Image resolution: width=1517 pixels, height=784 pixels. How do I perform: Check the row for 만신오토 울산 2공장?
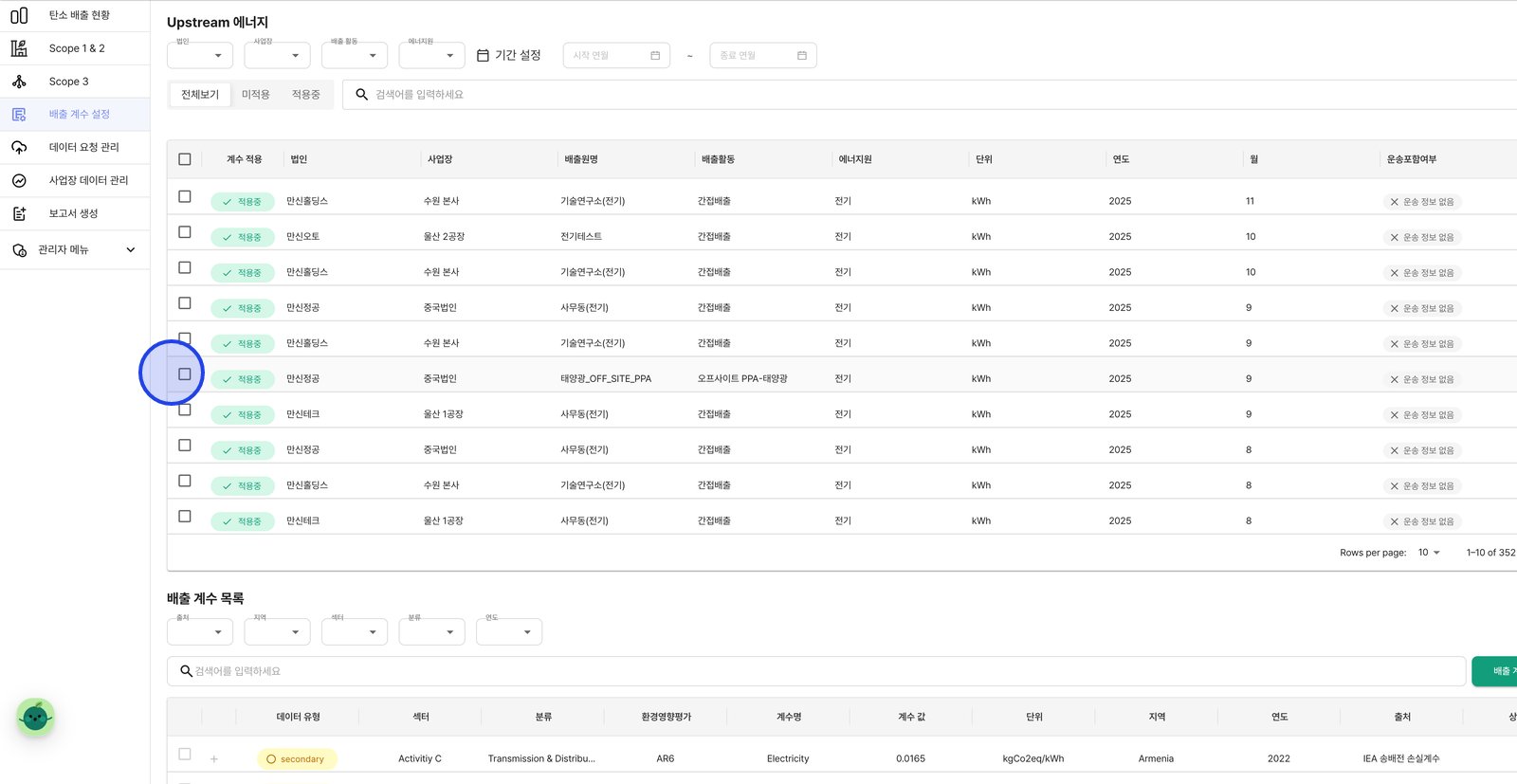185,232
